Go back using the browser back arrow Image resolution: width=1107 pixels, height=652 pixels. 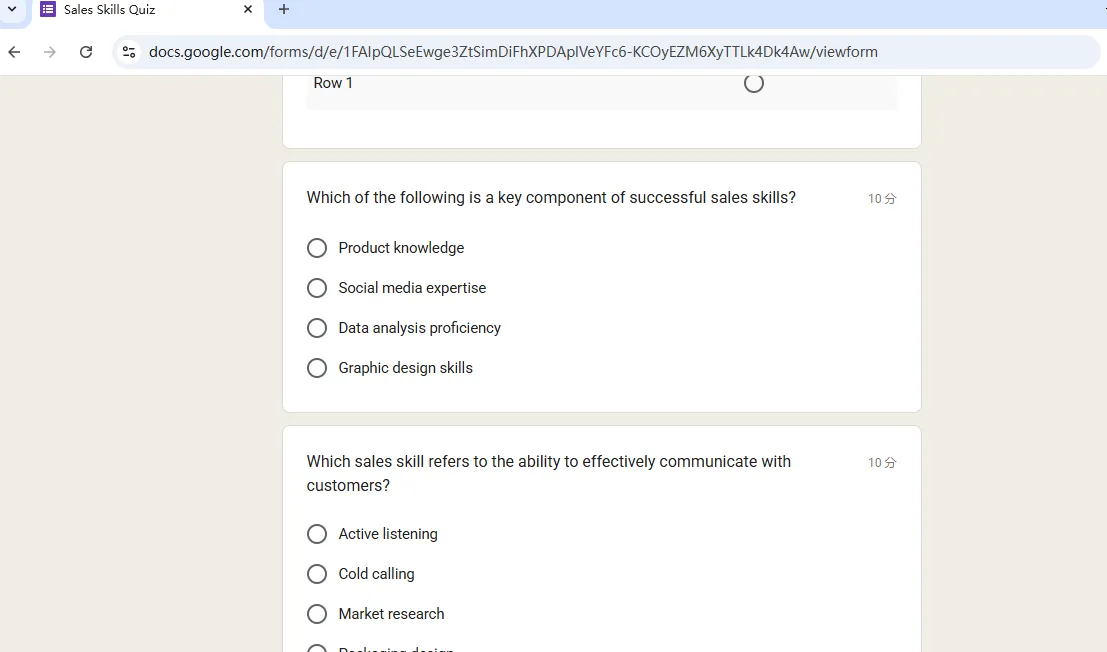(x=14, y=52)
